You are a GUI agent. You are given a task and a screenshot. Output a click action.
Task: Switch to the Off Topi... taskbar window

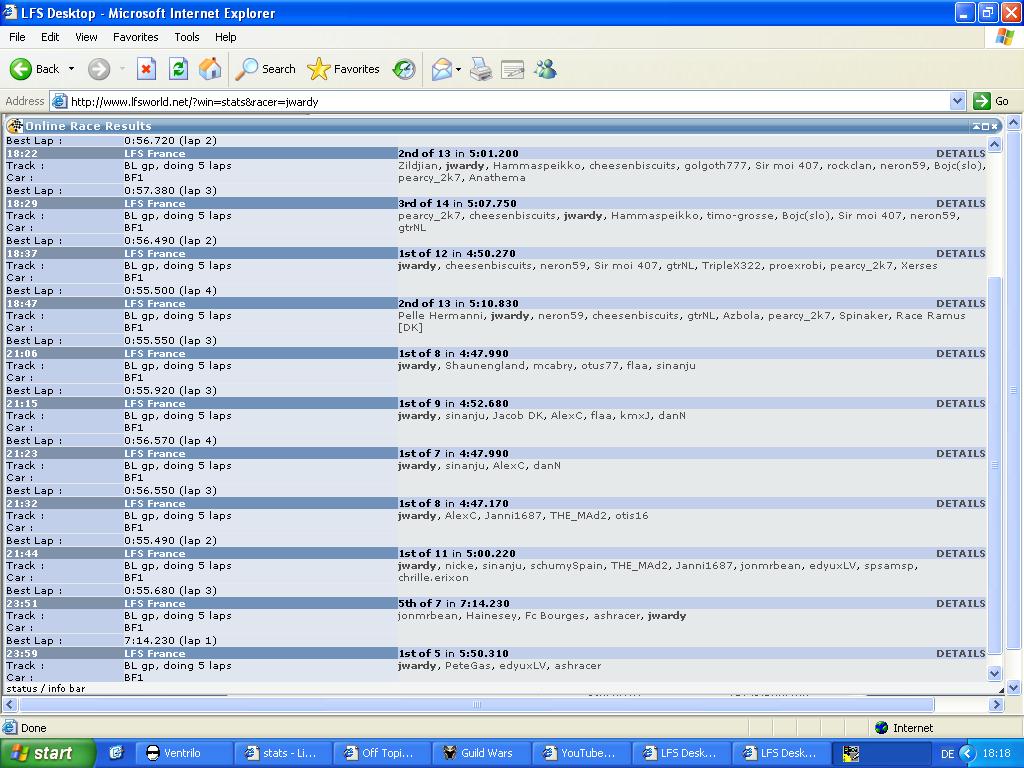click(x=381, y=753)
